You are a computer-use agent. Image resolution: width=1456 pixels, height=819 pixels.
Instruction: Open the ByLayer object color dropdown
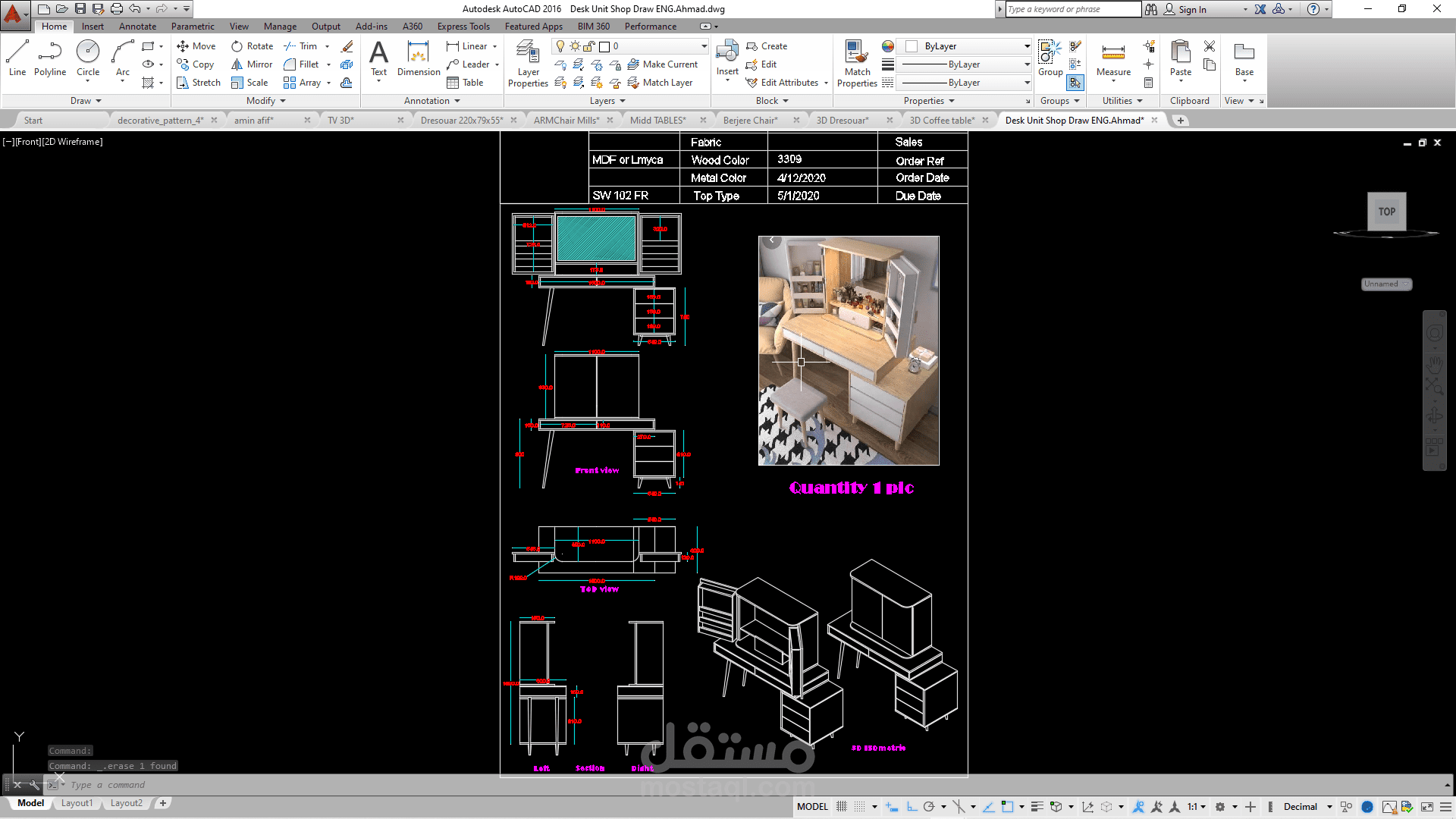(x=1027, y=46)
